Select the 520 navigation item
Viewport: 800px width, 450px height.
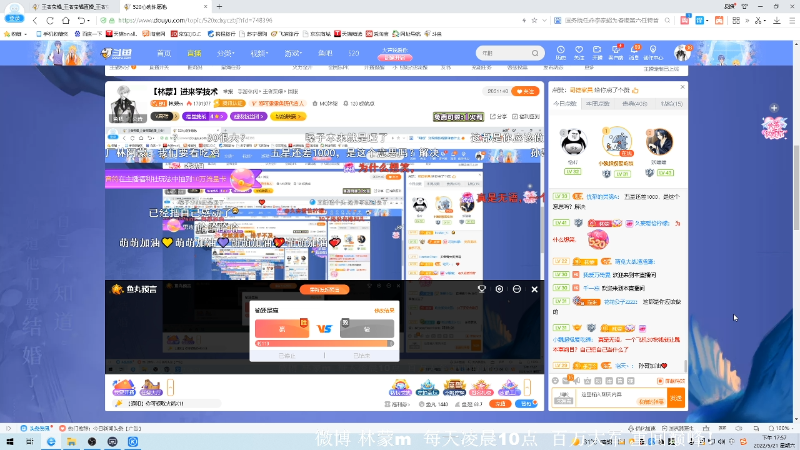354,53
